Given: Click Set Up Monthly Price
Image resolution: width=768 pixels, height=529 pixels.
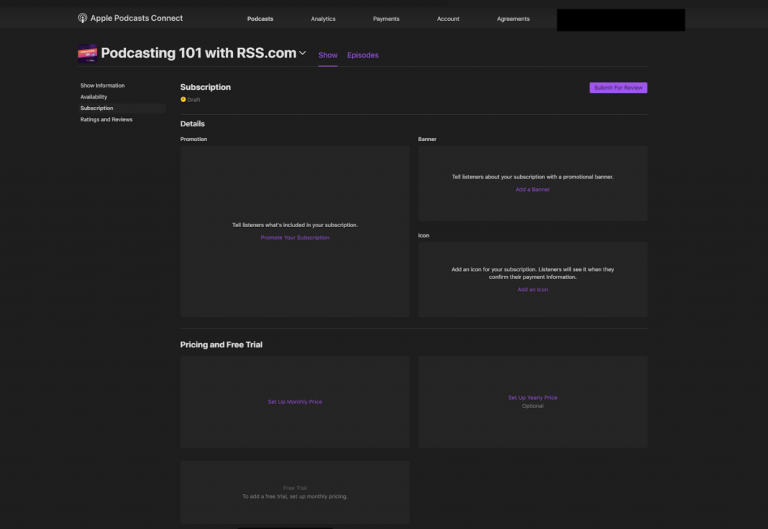Looking at the screenshot, I should pyautogui.click(x=295, y=402).
